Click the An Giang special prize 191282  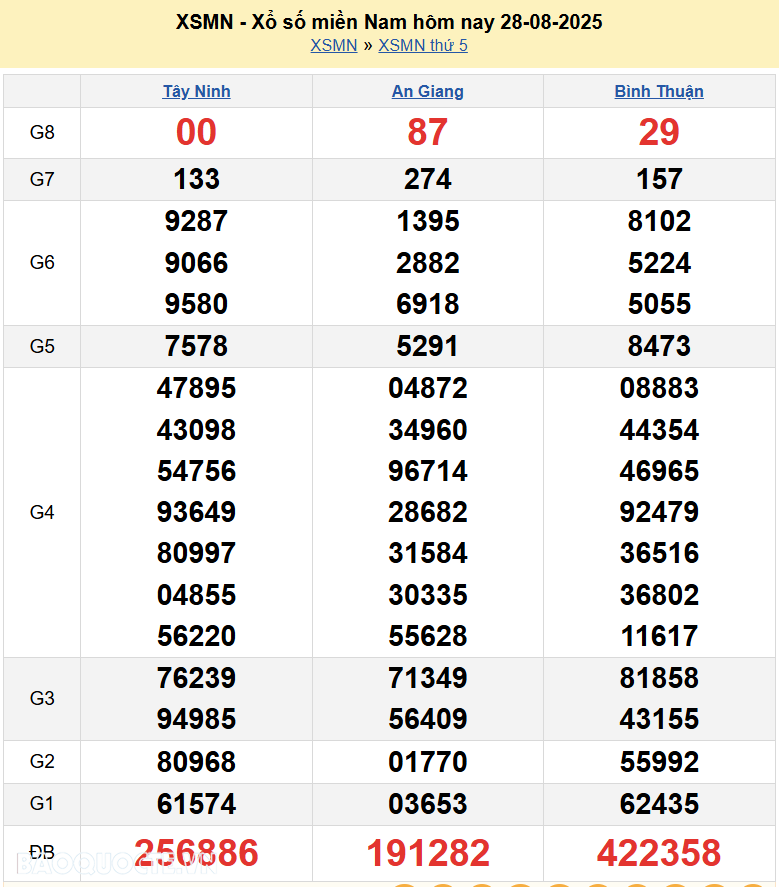(427, 853)
